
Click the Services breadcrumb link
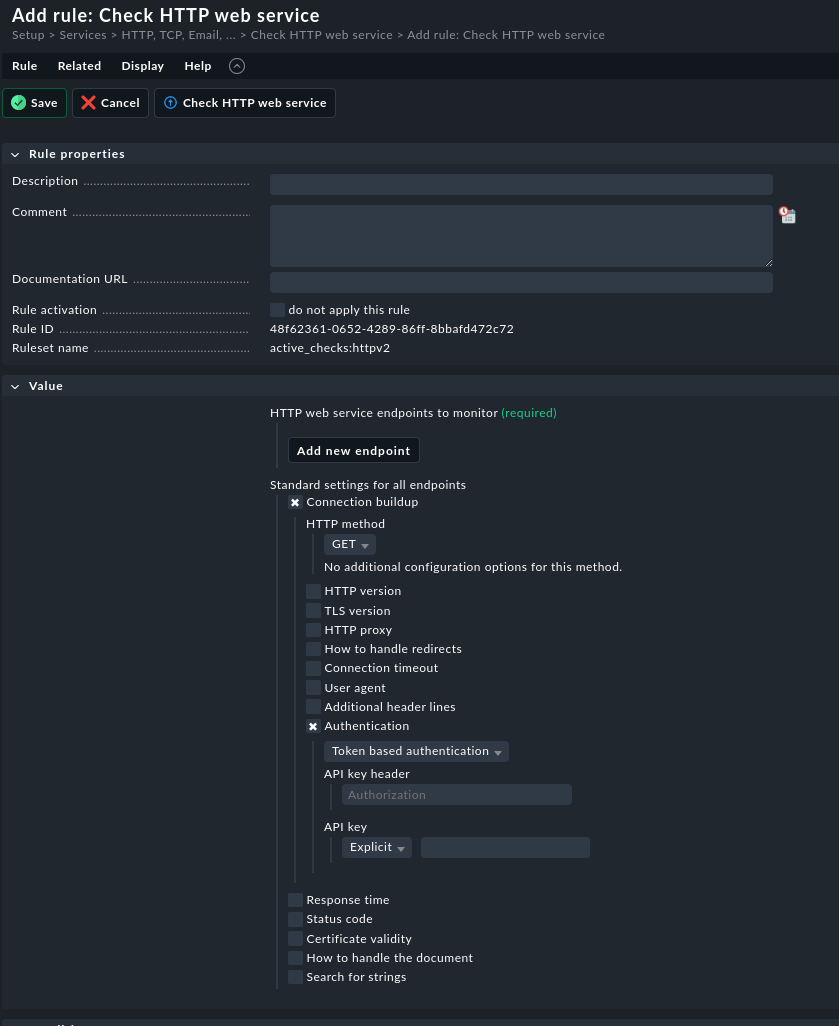coord(82,35)
